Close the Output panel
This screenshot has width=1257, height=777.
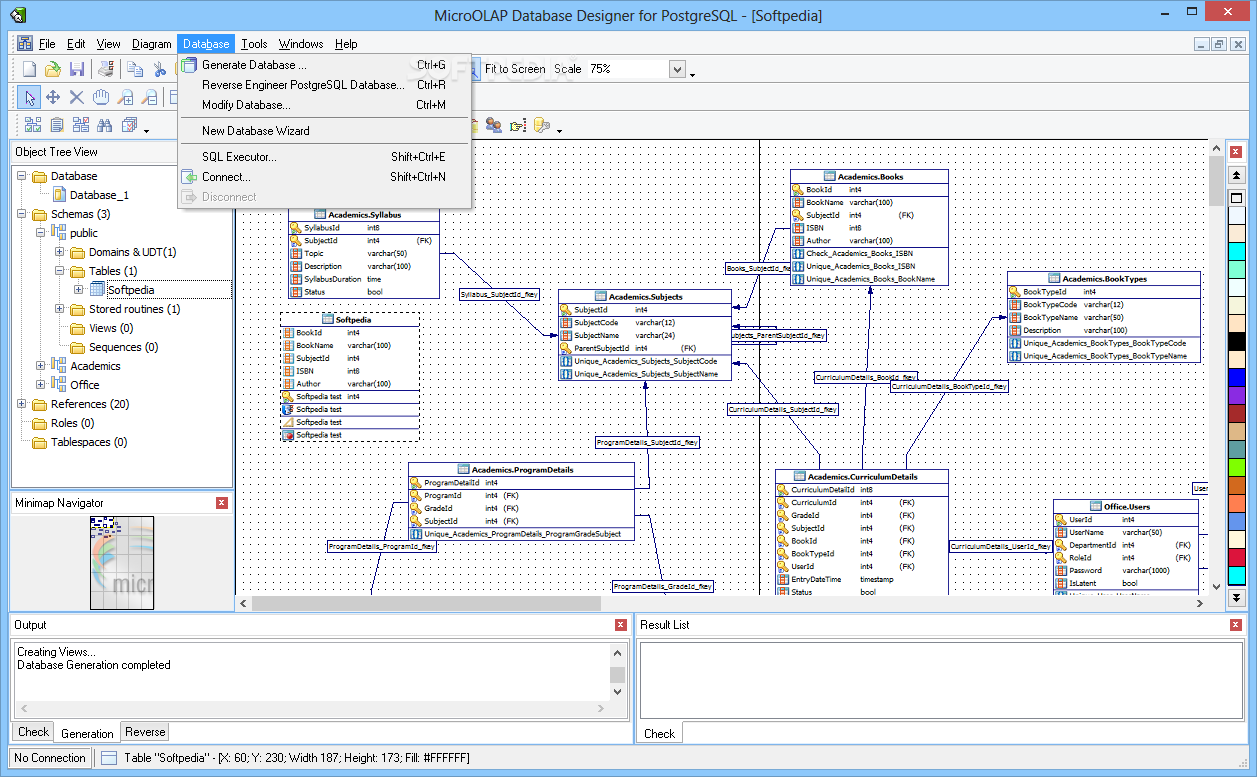point(621,625)
